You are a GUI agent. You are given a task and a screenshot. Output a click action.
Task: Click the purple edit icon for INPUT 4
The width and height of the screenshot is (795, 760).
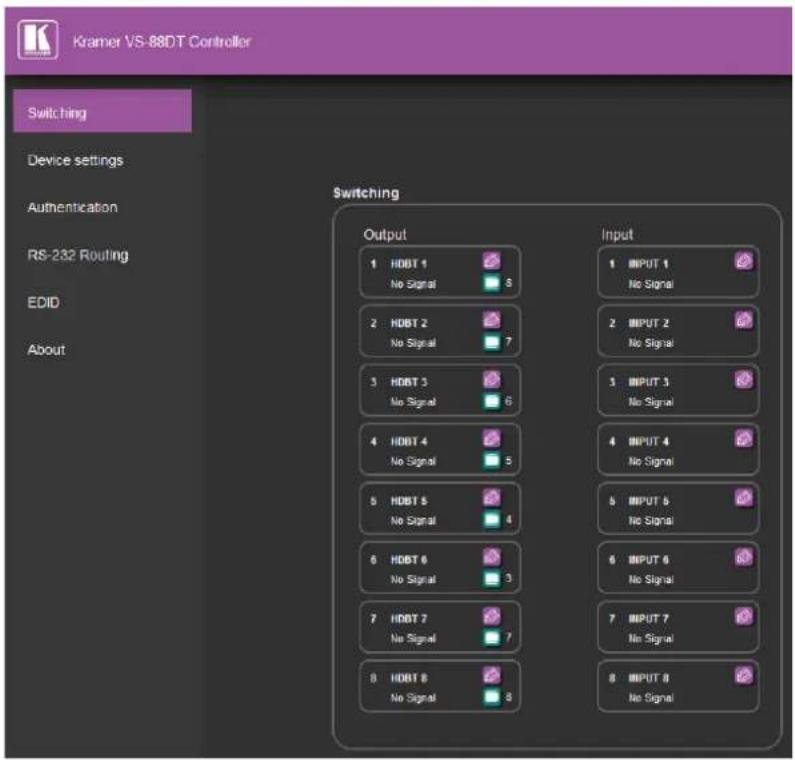pyautogui.click(x=744, y=439)
